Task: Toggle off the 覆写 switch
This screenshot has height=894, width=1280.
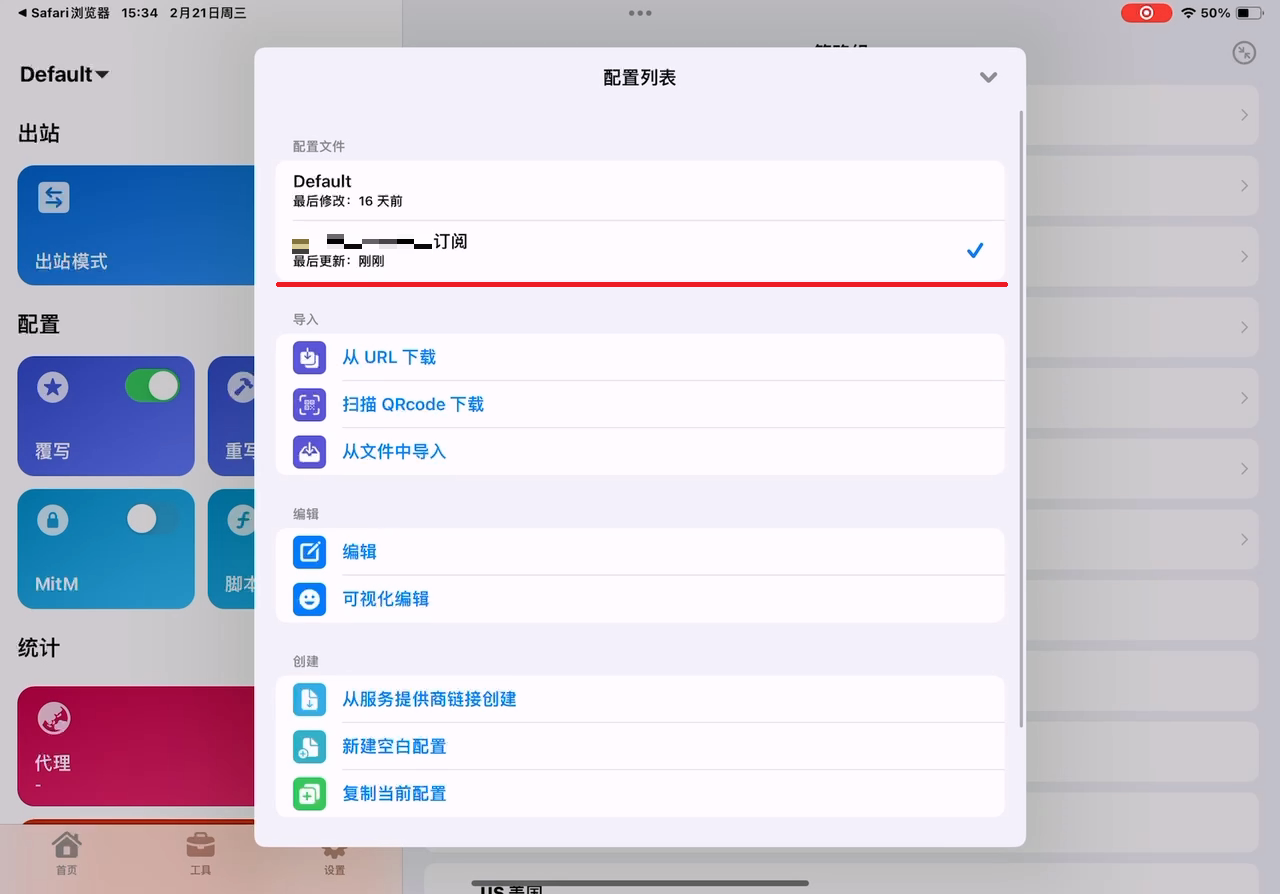Action: click(x=152, y=385)
